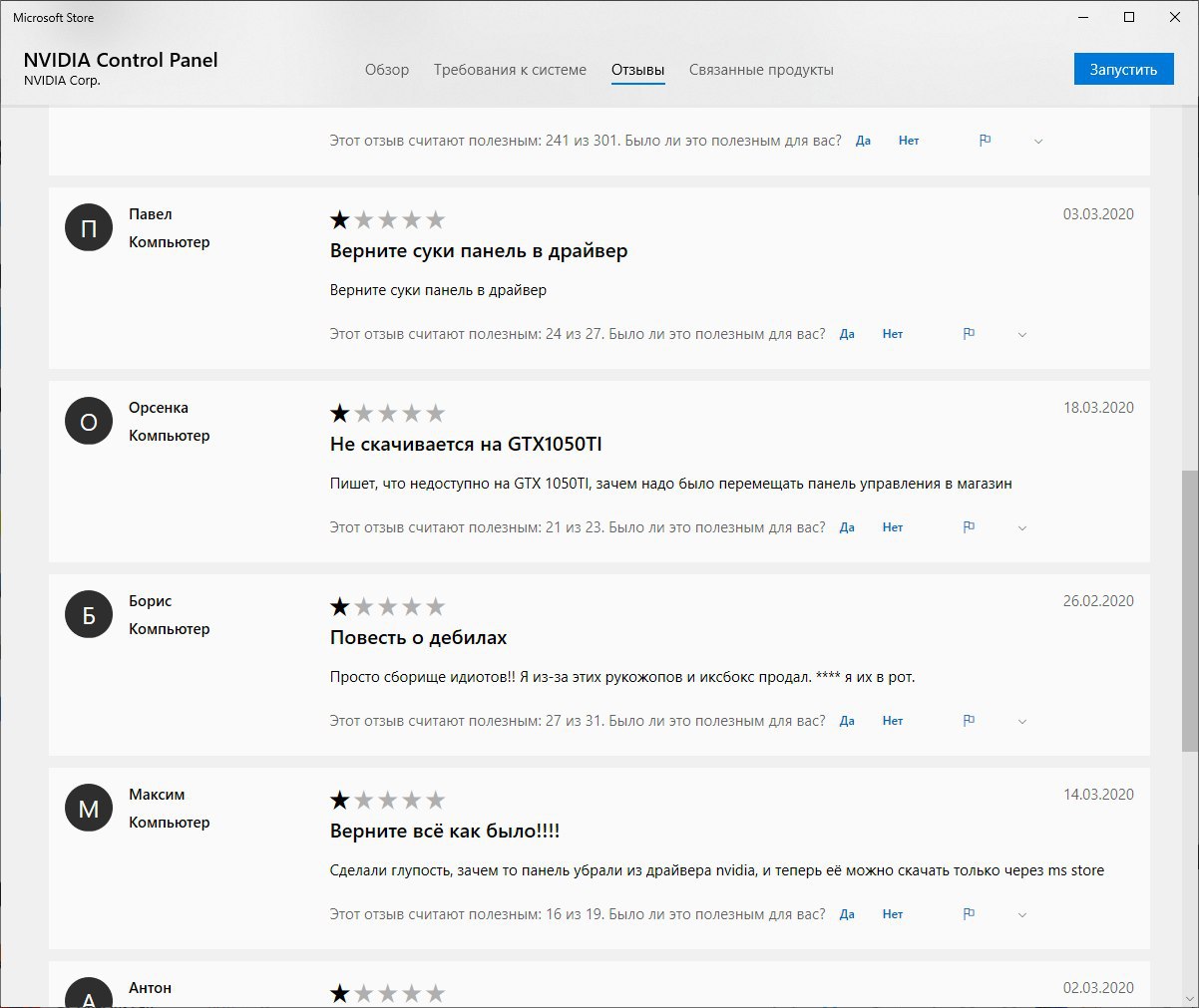Viewport: 1199px width, 1008px height.
Task: Click the review date 02.03.2020
Action: pyautogui.click(x=1098, y=988)
